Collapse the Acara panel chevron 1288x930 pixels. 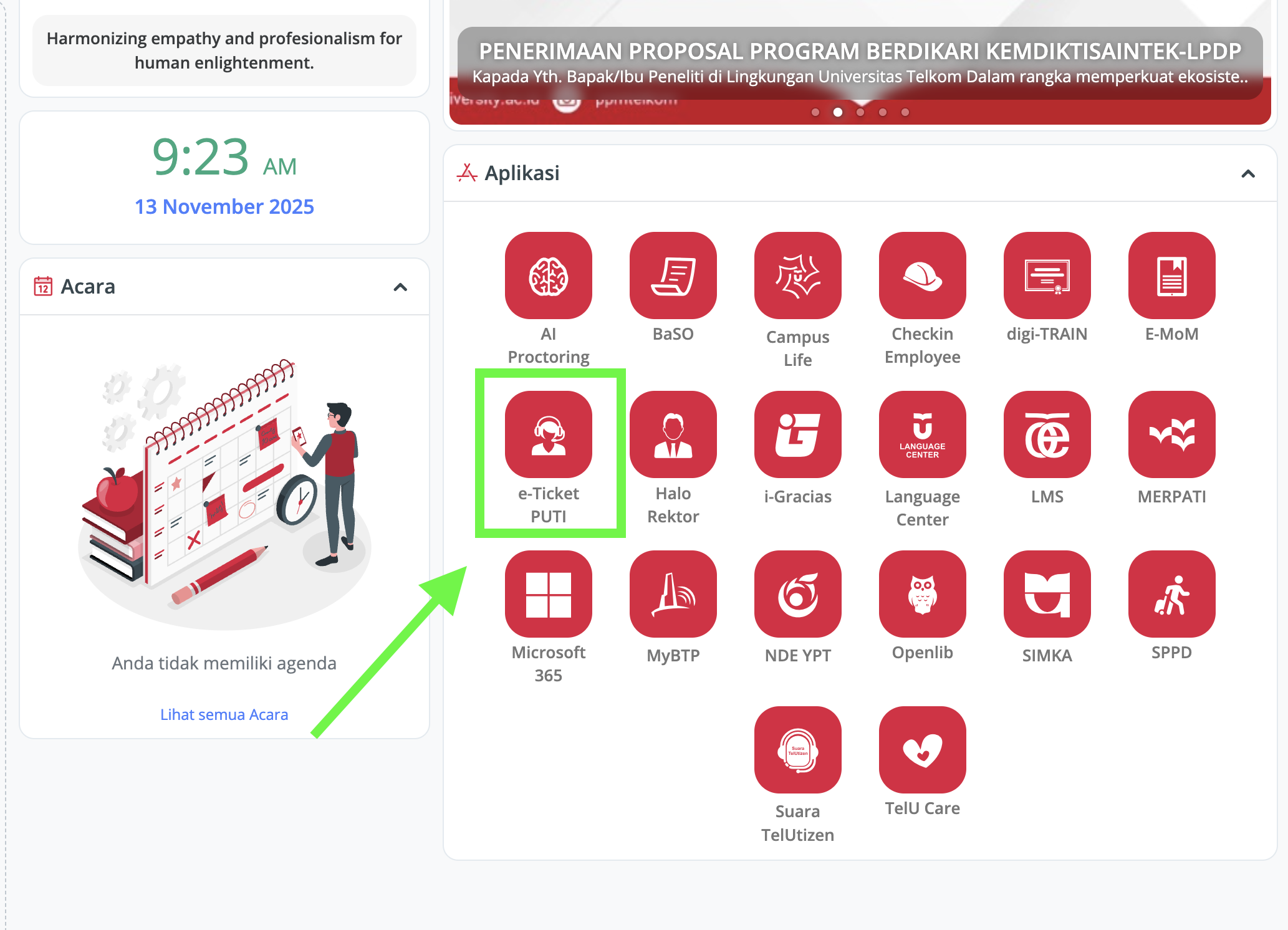point(400,287)
